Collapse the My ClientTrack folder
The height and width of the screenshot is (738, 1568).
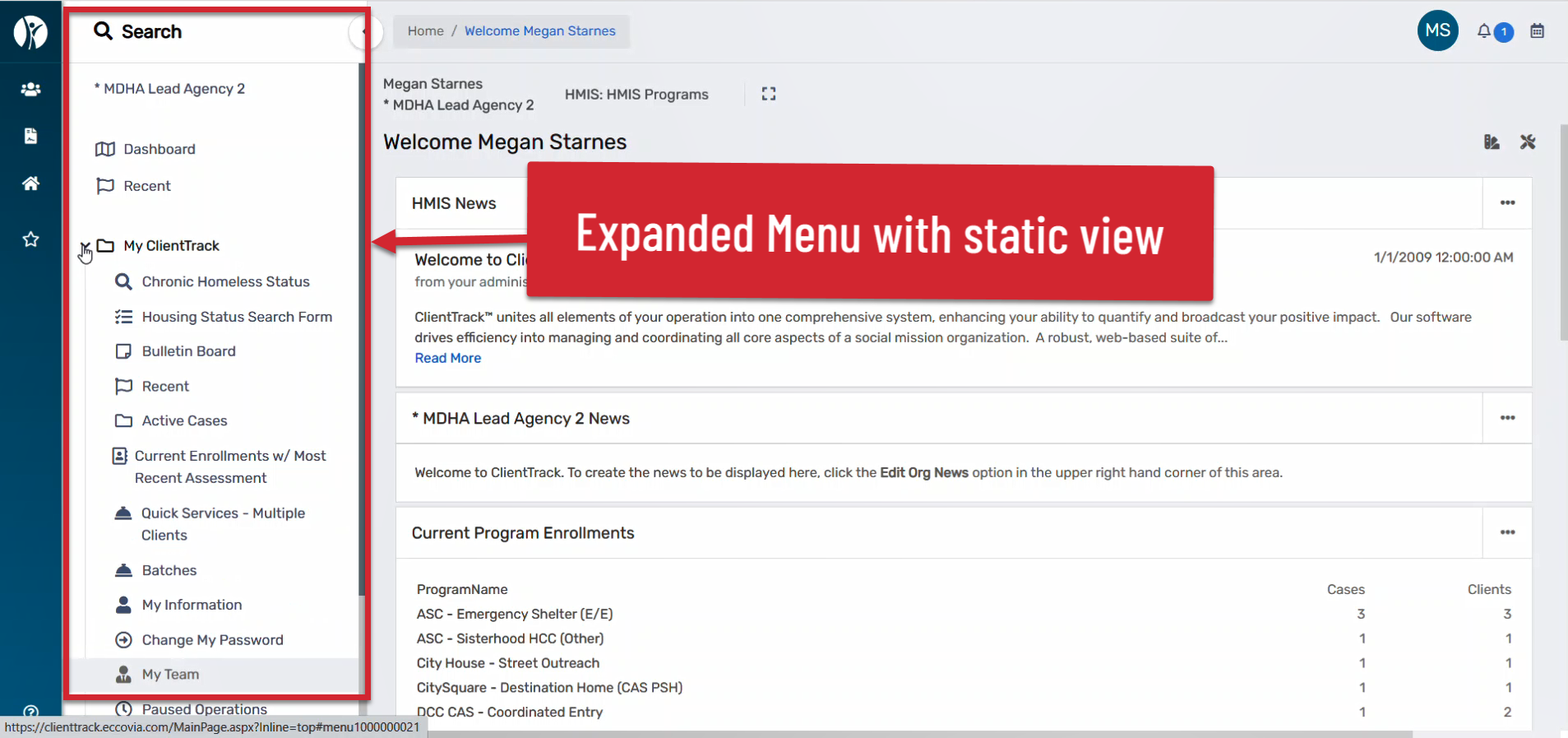pos(85,246)
